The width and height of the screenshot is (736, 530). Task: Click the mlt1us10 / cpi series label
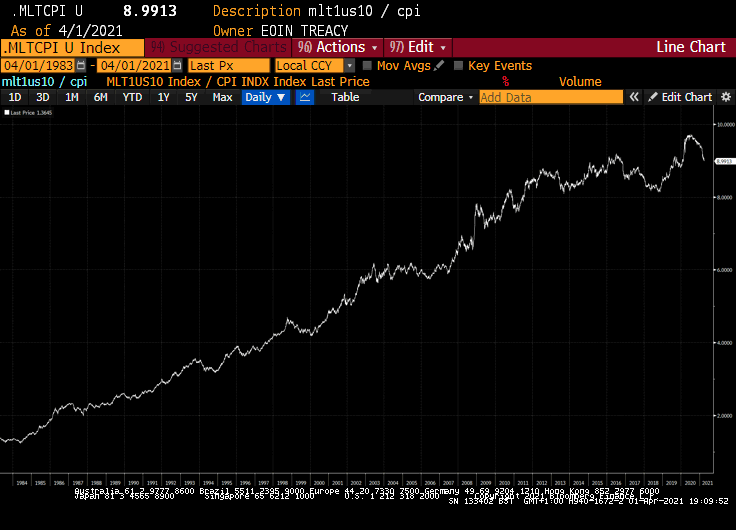coord(44,82)
